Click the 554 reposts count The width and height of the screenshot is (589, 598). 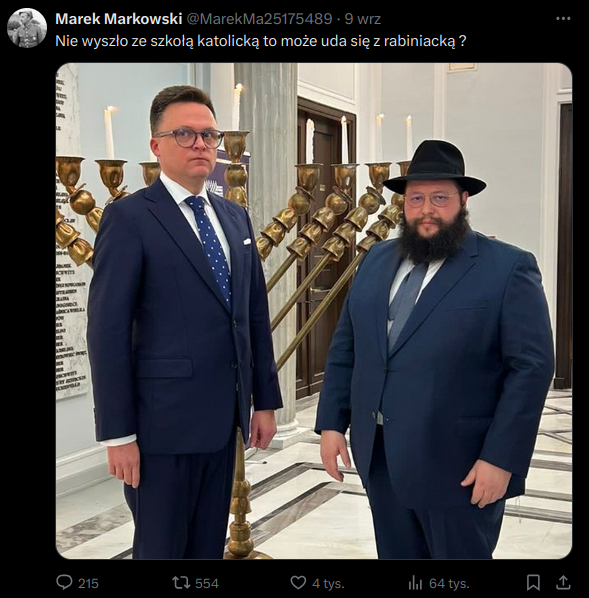click(x=207, y=583)
